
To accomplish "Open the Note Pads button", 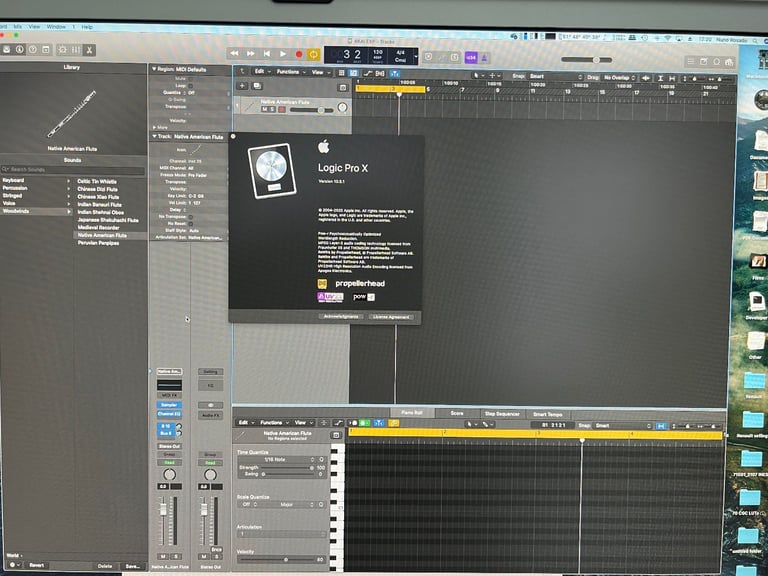I will pos(703,61).
